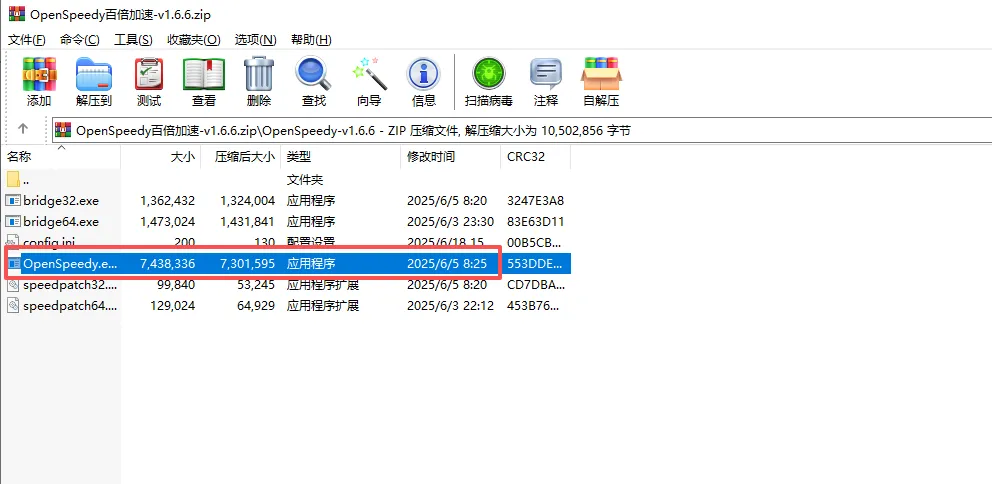Click CRC32 value 3247E3A8
Image resolution: width=992 pixels, height=484 pixels.
535,201
